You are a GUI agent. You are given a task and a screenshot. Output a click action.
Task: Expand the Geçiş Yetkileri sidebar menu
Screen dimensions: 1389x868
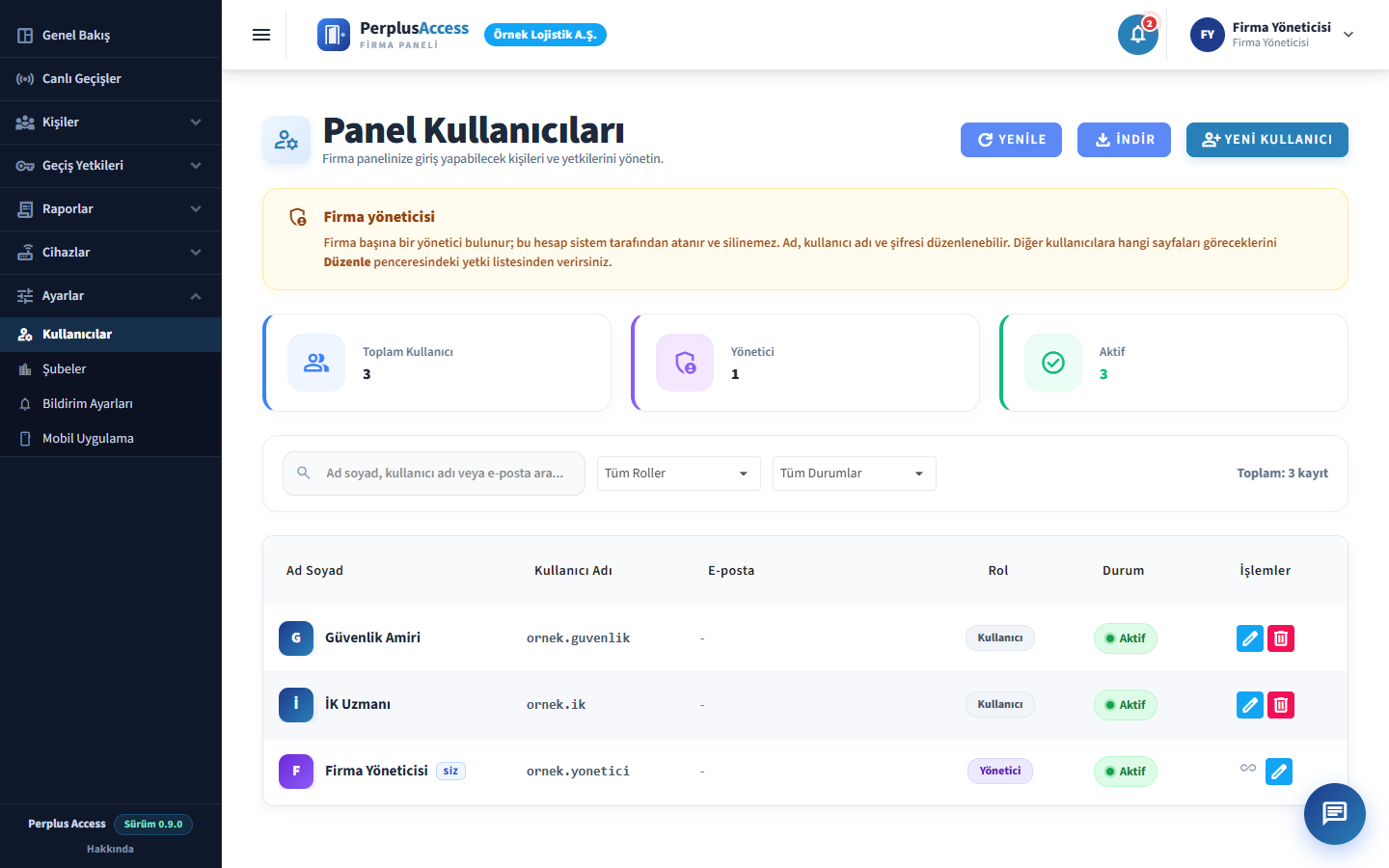coord(111,166)
